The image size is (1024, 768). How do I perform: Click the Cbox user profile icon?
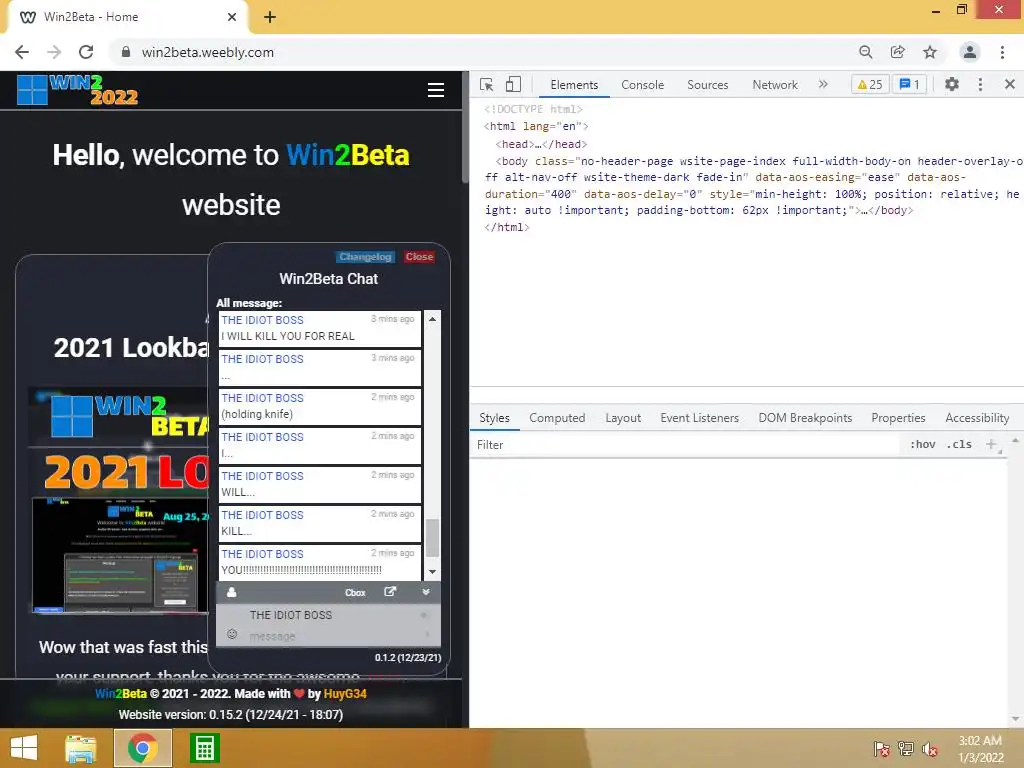[231, 592]
